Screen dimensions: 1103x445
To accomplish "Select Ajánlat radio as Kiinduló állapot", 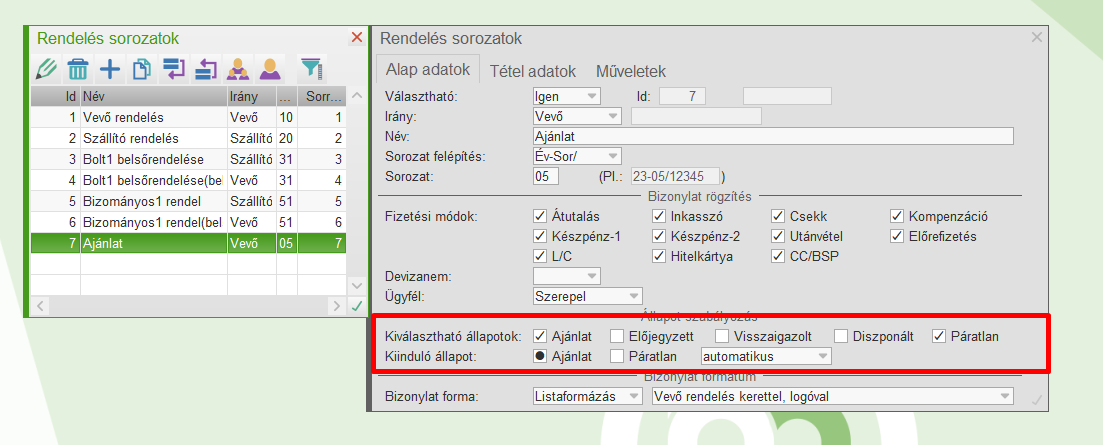I will tap(540, 356).
